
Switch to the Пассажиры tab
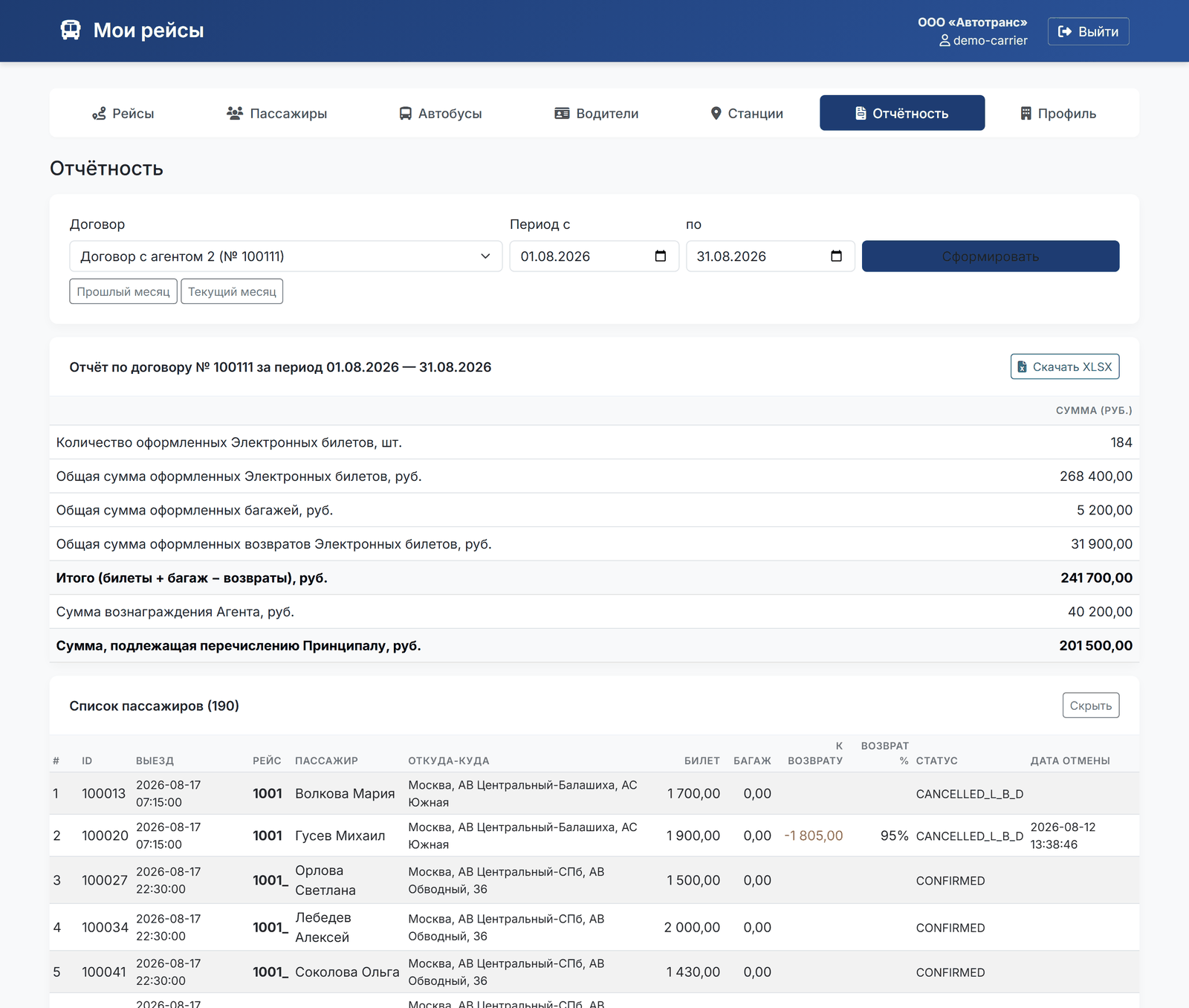pyautogui.click(x=277, y=113)
